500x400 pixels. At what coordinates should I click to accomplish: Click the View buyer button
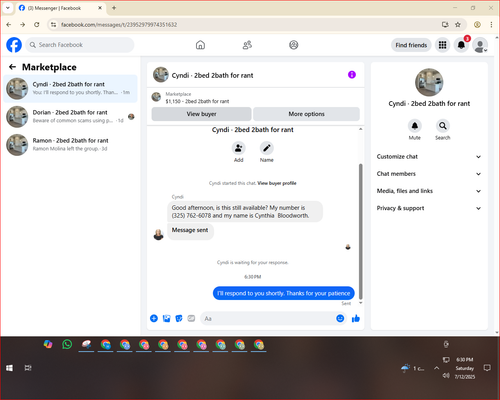[x=201, y=114]
